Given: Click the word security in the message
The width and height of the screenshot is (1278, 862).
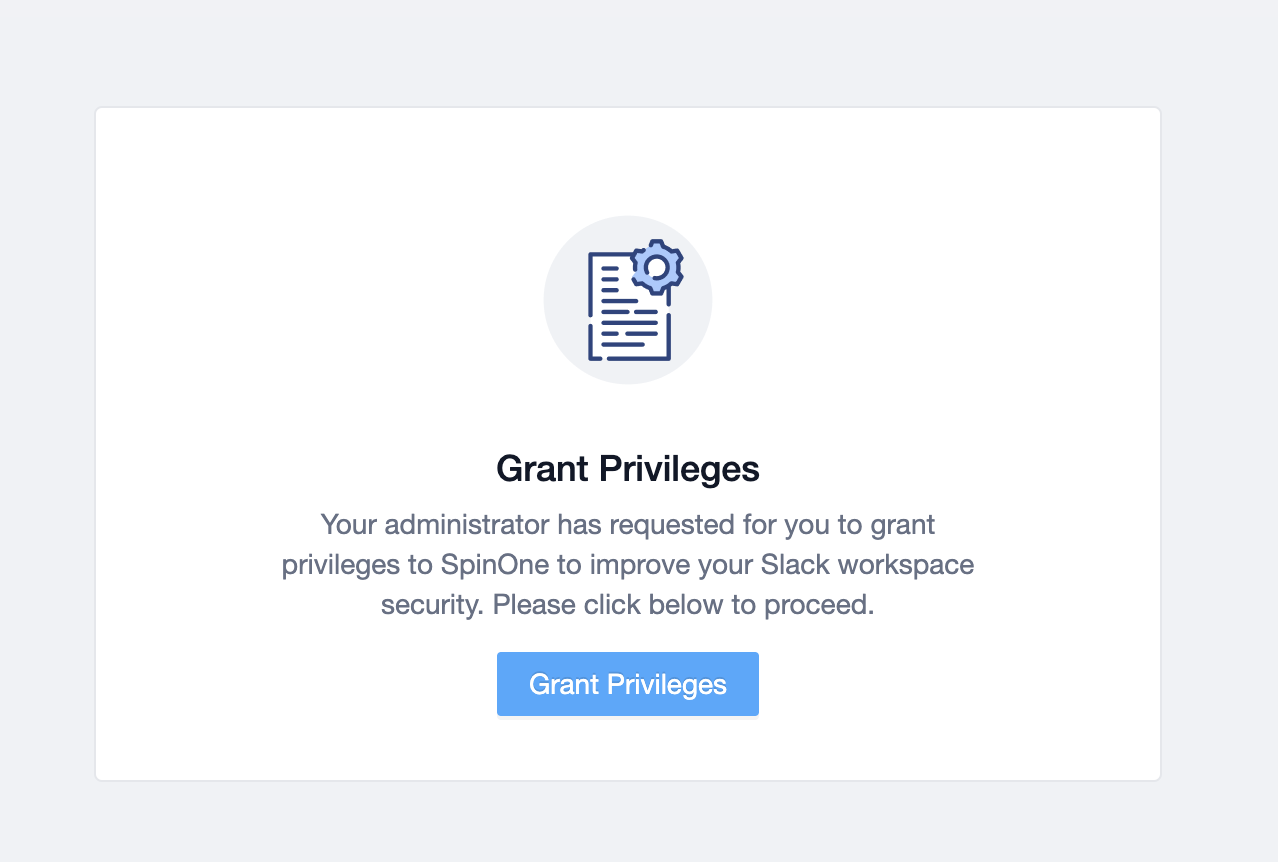Looking at the screenshot, I should (432, 606).
